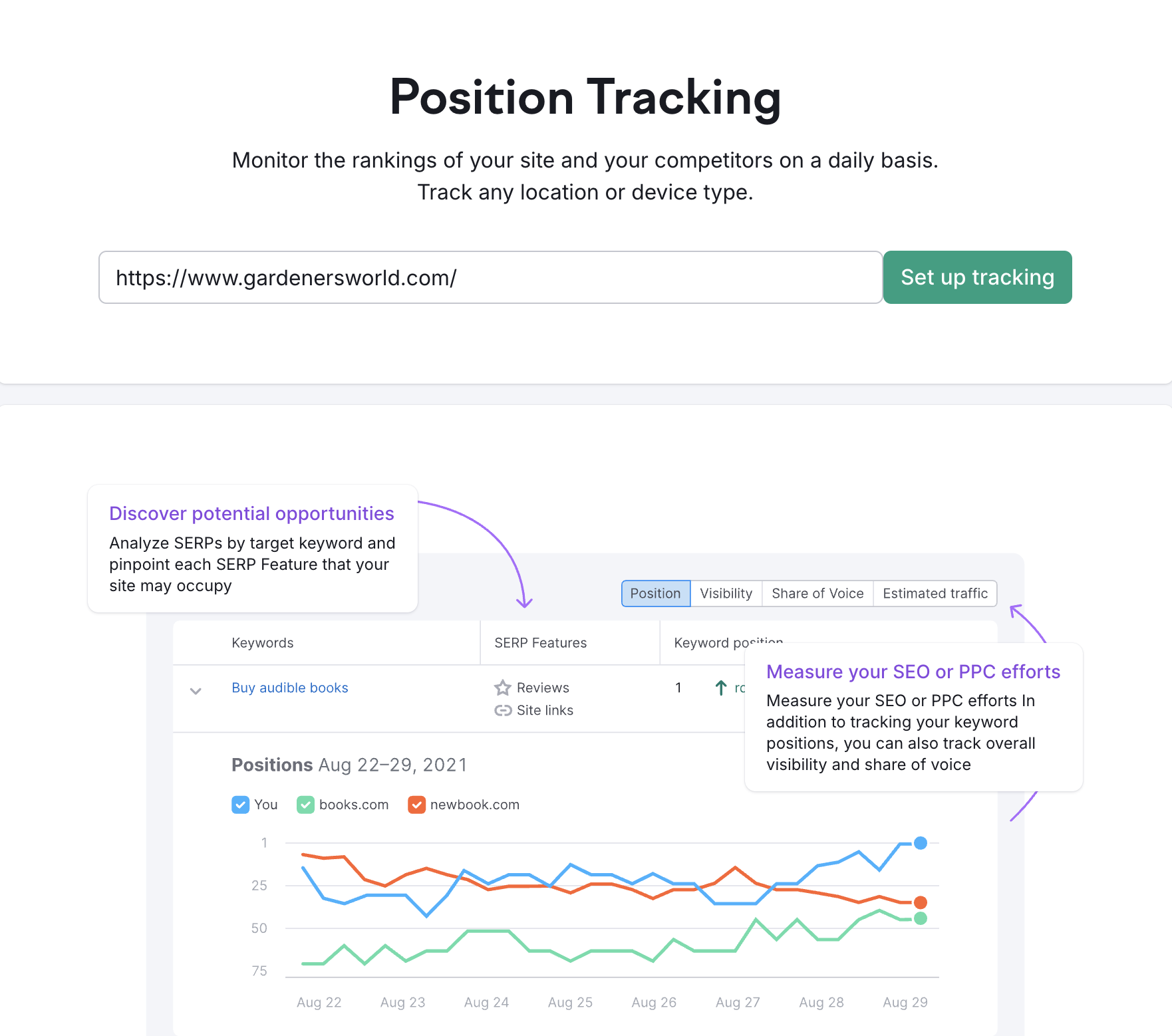Viewport: 1172px width, 1036px height.
Task: Click the website URL input field
Action: point(490,277)
